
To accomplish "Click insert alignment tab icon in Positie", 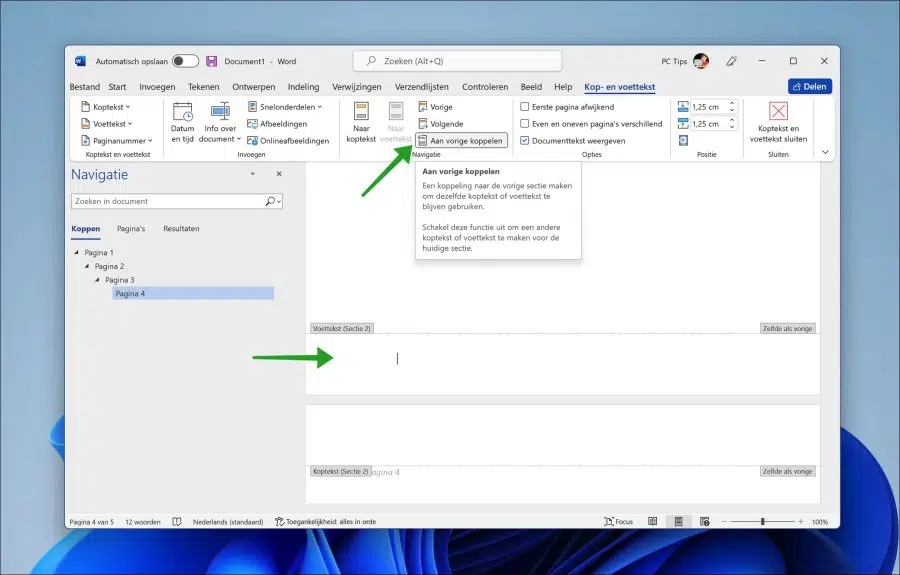I will pyautogui.click(x=683, y=141).
